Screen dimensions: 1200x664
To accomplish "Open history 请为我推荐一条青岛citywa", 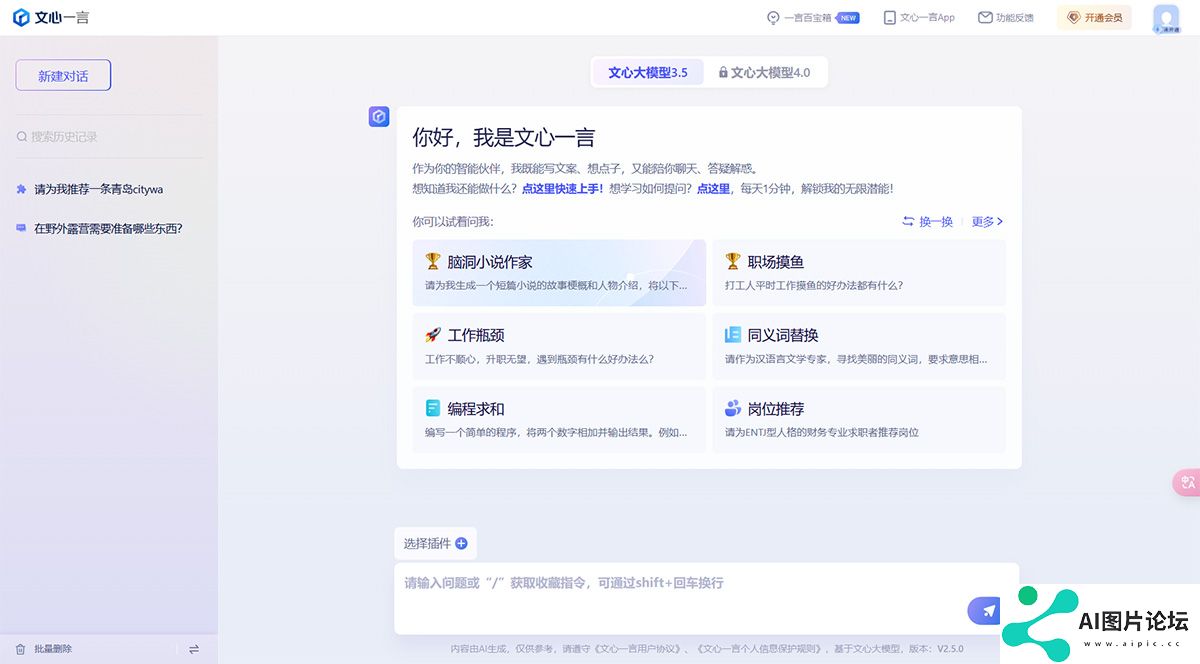I will coord(98,188).
